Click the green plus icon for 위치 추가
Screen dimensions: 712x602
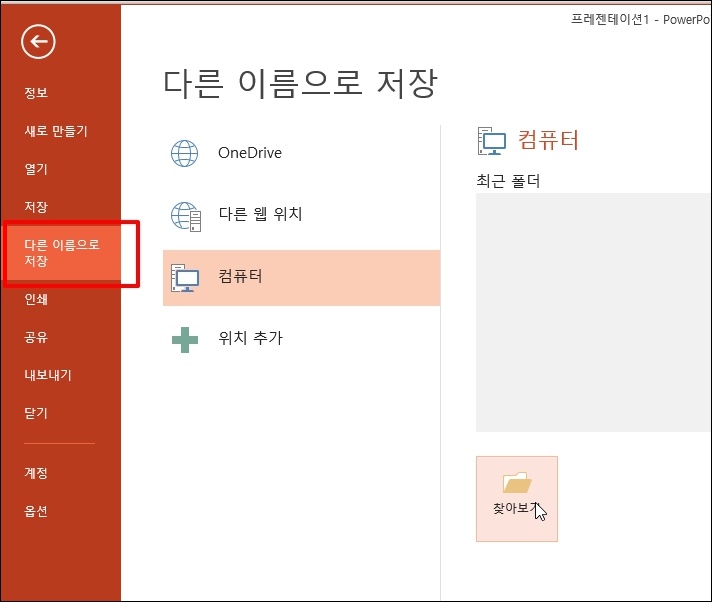point(185,340)
